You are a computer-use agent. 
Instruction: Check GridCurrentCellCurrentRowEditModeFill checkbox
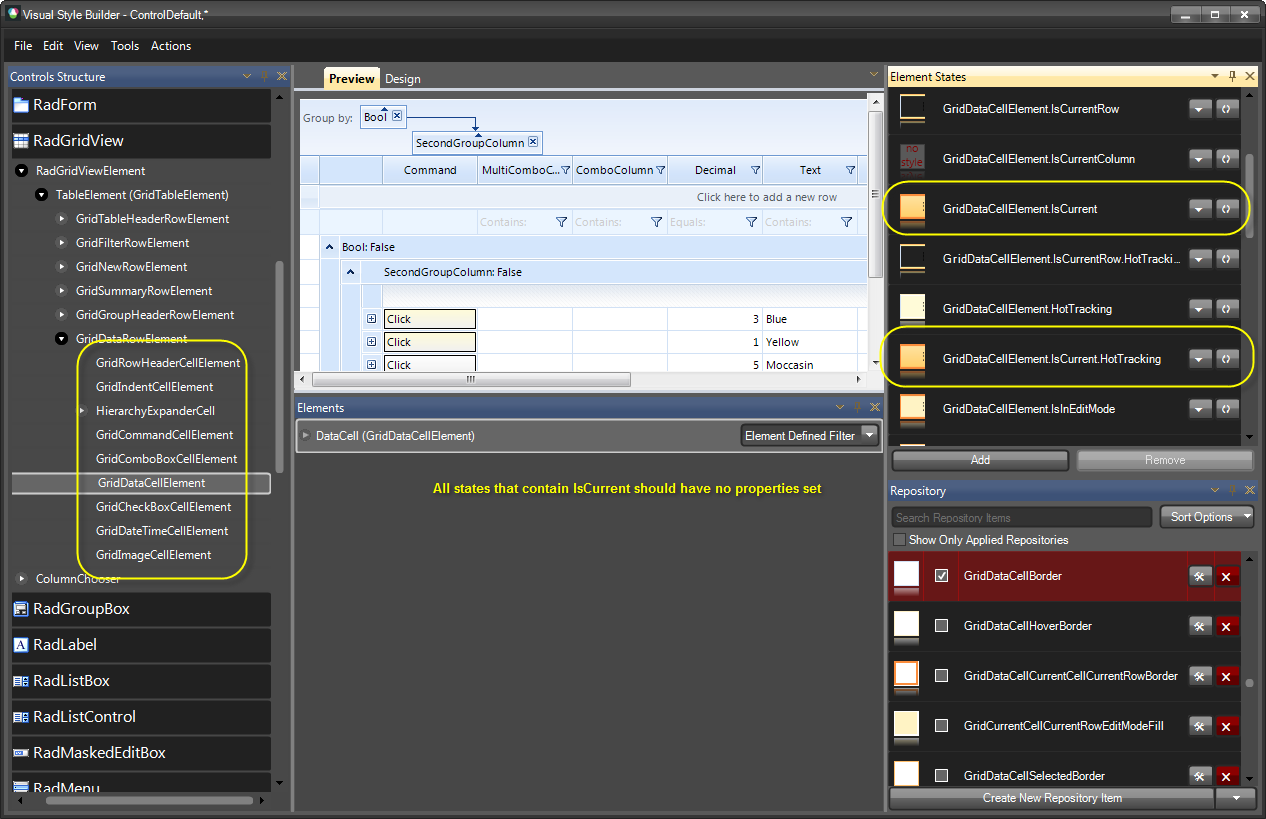pos(941,726)
